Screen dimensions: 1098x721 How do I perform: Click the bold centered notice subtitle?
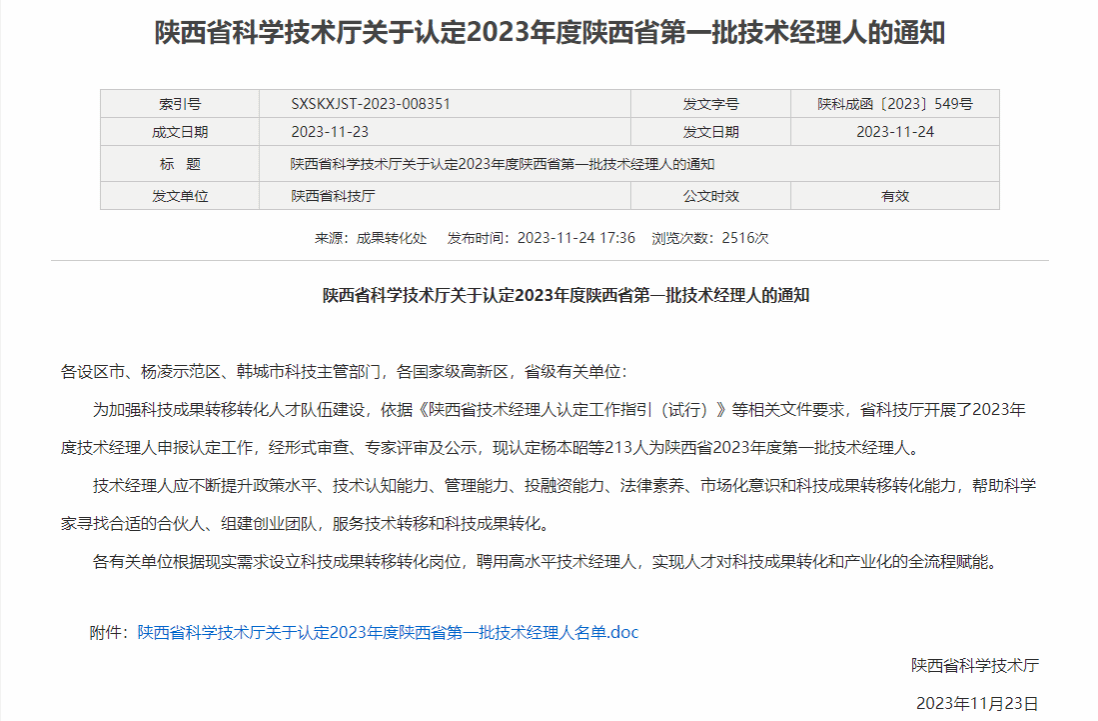click(x=566, y=295)
